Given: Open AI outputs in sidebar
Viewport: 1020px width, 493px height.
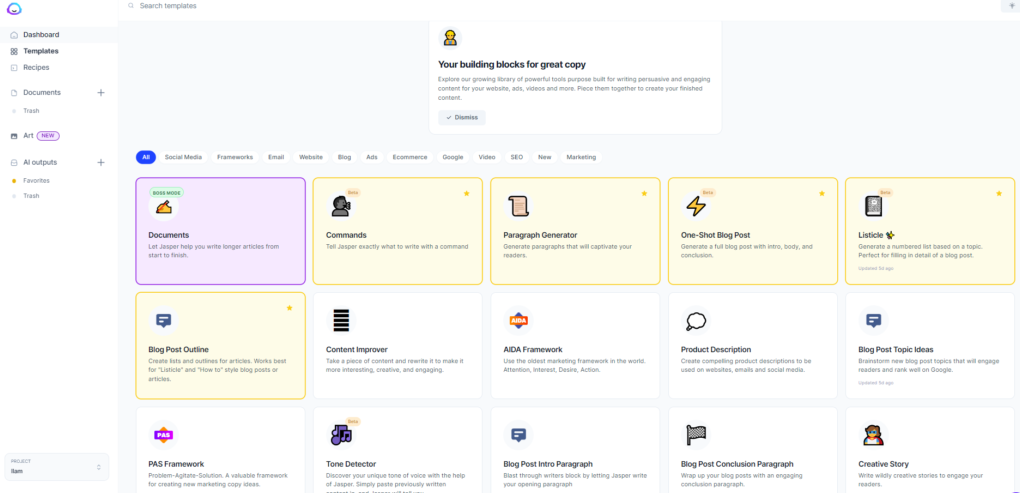Looking at the screenshot, I should (40, 162).
